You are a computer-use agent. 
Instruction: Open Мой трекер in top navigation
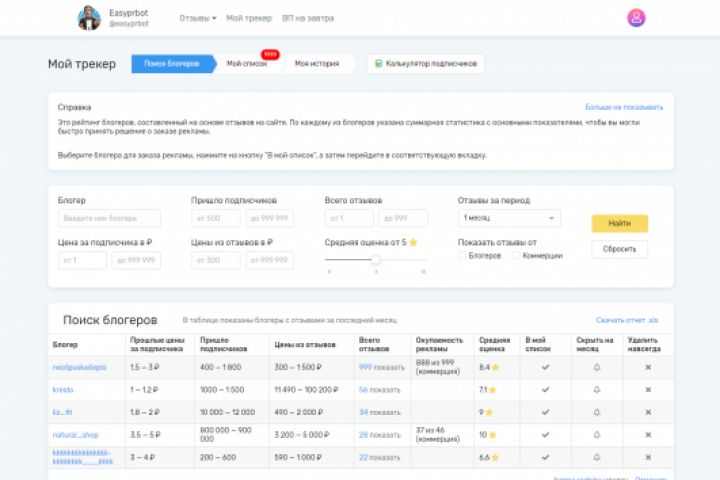tap(249, 18)
